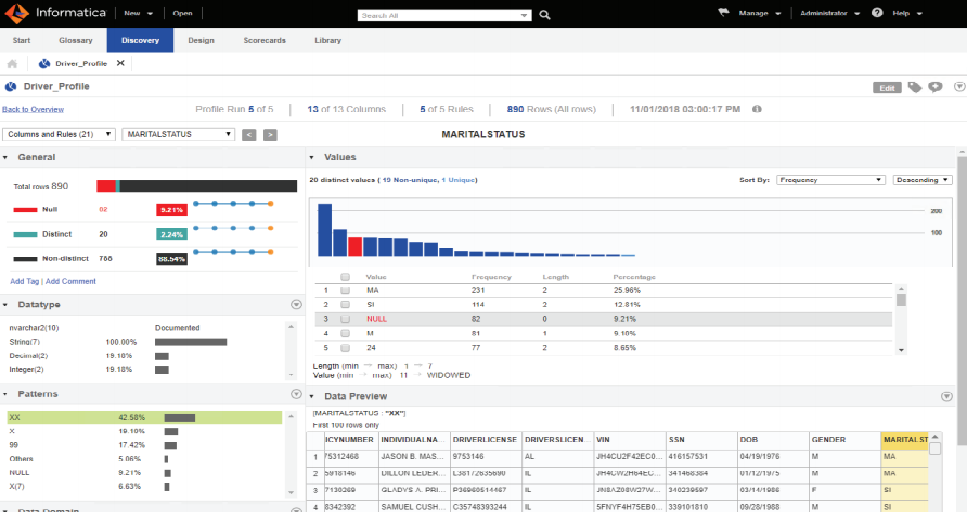Collapse the Values section
The height and width of the screenshot is (512, 967).
tap(311, 158)
